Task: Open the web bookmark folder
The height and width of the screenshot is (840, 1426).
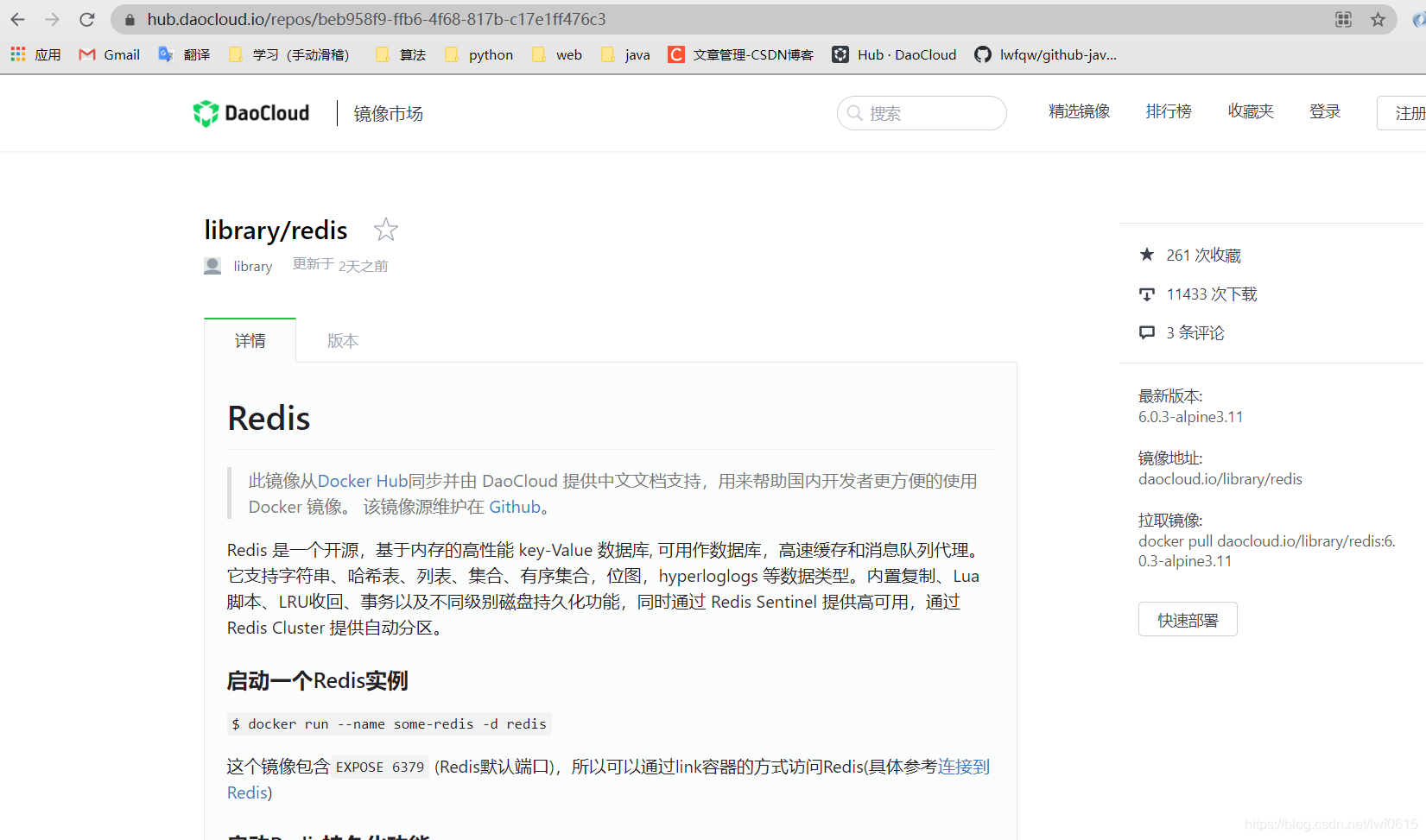Action: pyautogui.click(x=557, y=54)
